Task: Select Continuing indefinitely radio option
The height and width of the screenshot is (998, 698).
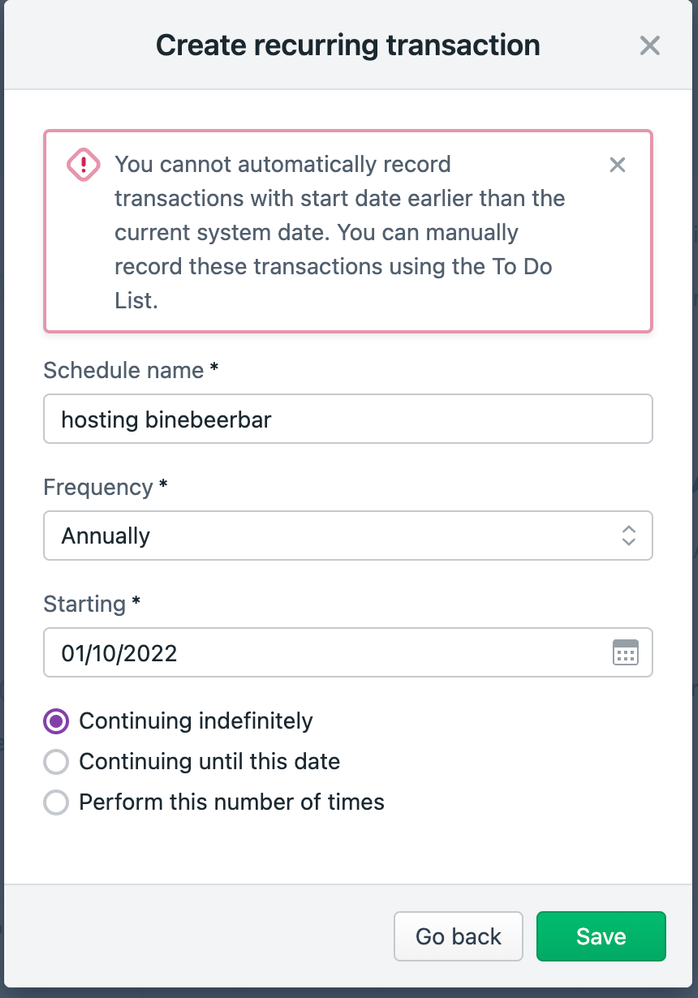Action: 57,721
